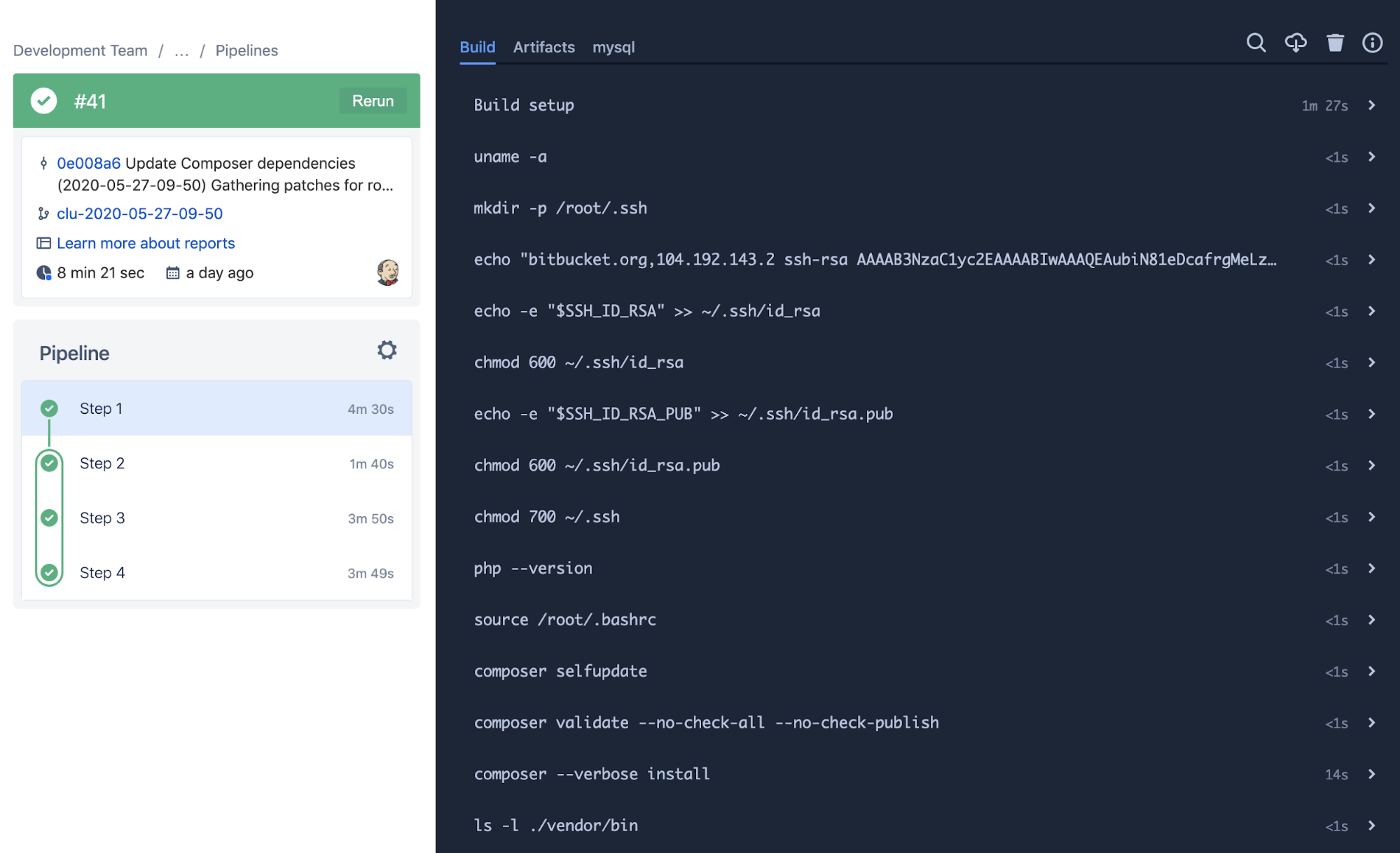Select Step 2 in pipeline view

click(x=215, y=462)
